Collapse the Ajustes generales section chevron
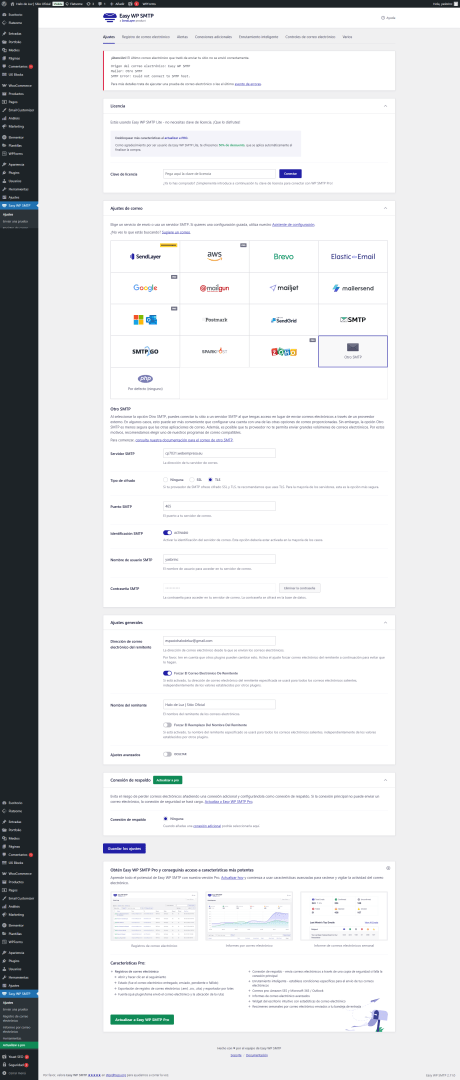 (x=385, y=622)
